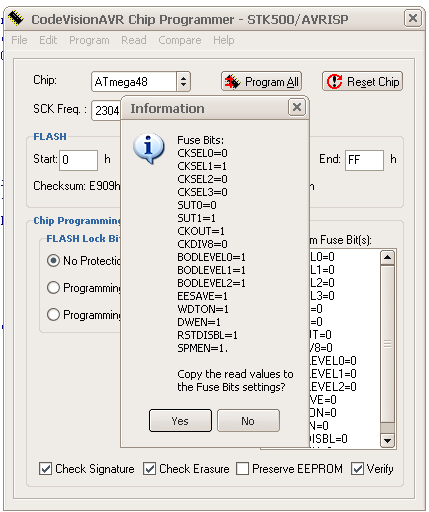The height and width of the screenshot is (512, 429).
Task: Close the Information dialog
Action: [x=297, y=107]
